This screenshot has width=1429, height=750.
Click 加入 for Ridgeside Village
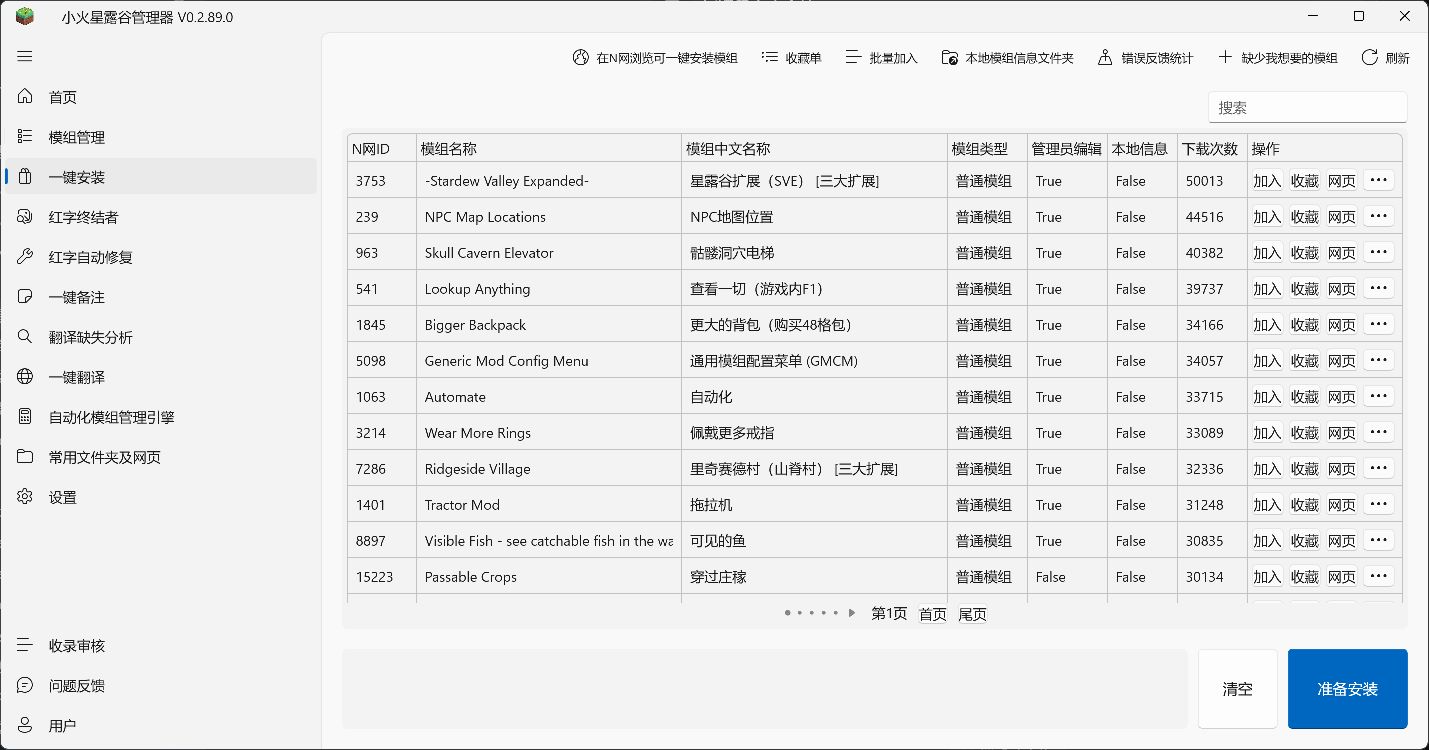tap(1267, 469)
